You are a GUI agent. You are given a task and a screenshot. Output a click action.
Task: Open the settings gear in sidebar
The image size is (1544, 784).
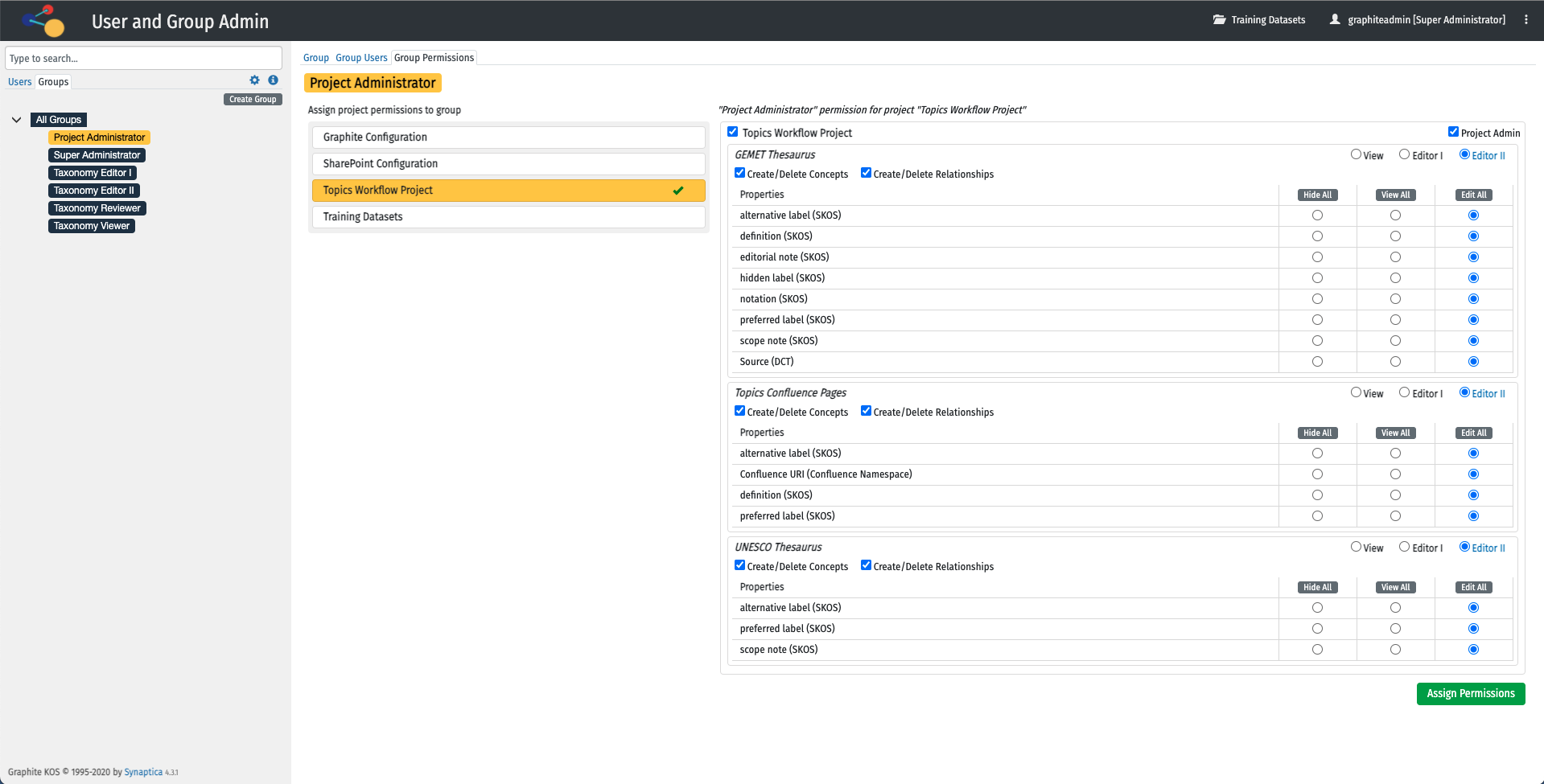pos(254,80)
